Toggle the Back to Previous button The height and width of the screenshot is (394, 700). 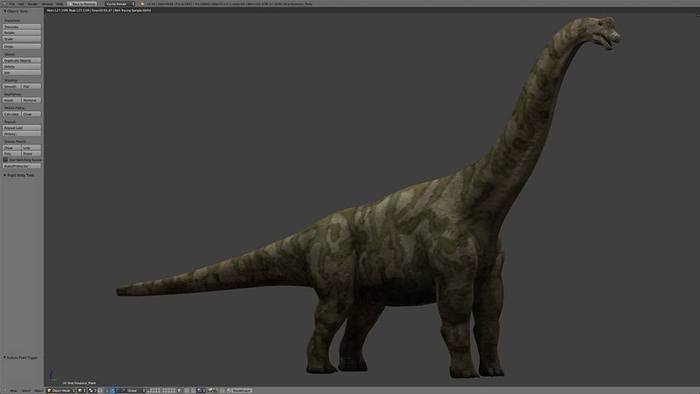83,4
